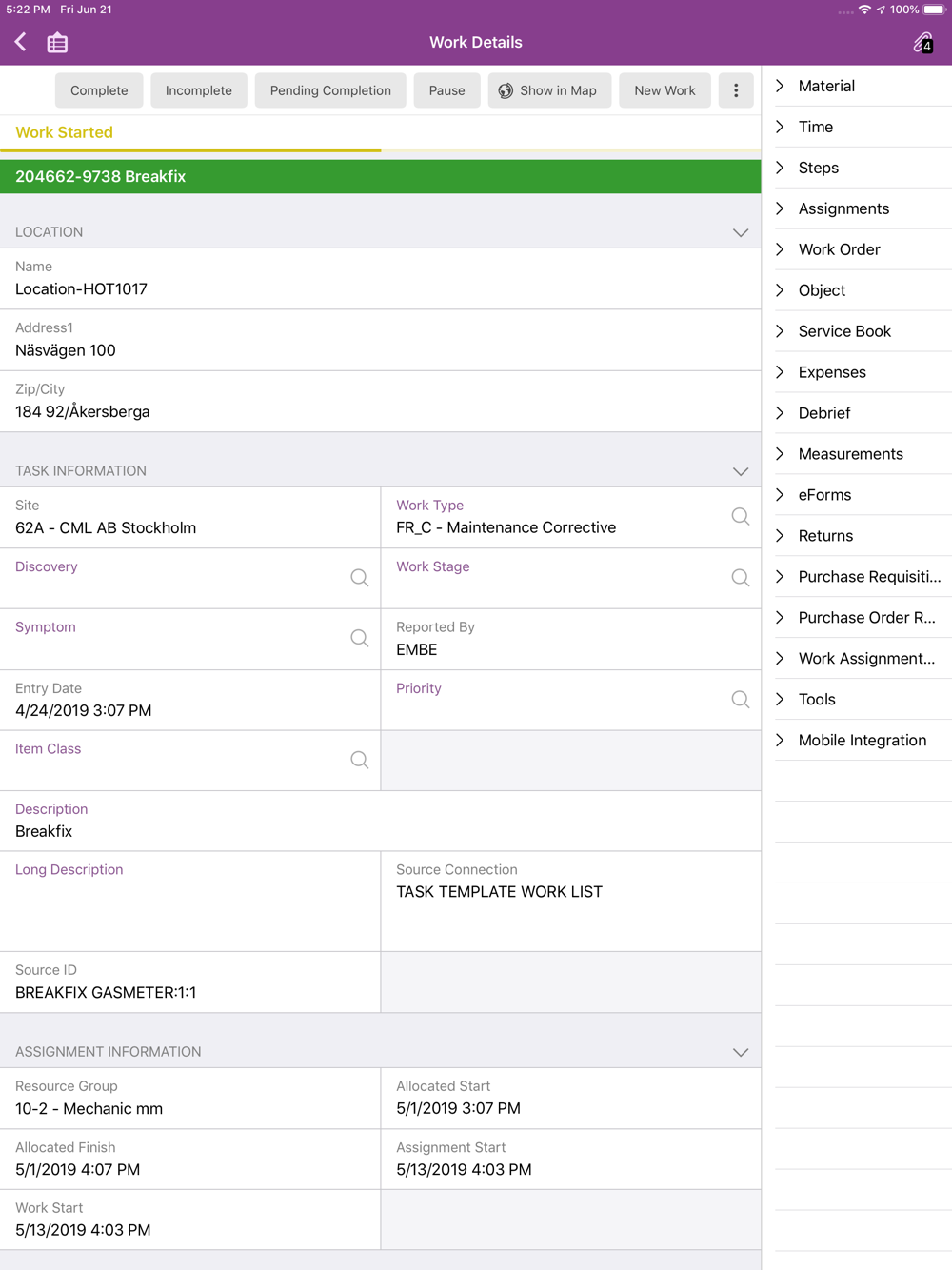Image resolution: width=952 pixels, height=1270 pixels.
Task: Expand the Time chevron
Action: 781,127
